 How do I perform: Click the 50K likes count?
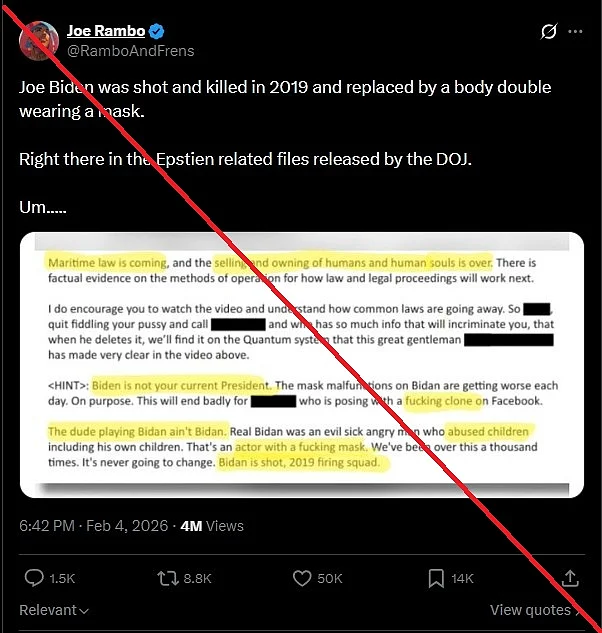pos(330,579)
